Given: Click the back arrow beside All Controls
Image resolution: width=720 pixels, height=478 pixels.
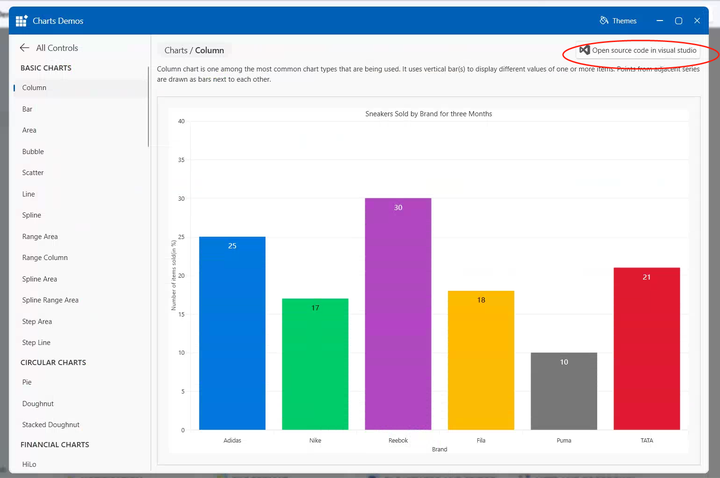Looking at the screenshot, I should point(24,48).
